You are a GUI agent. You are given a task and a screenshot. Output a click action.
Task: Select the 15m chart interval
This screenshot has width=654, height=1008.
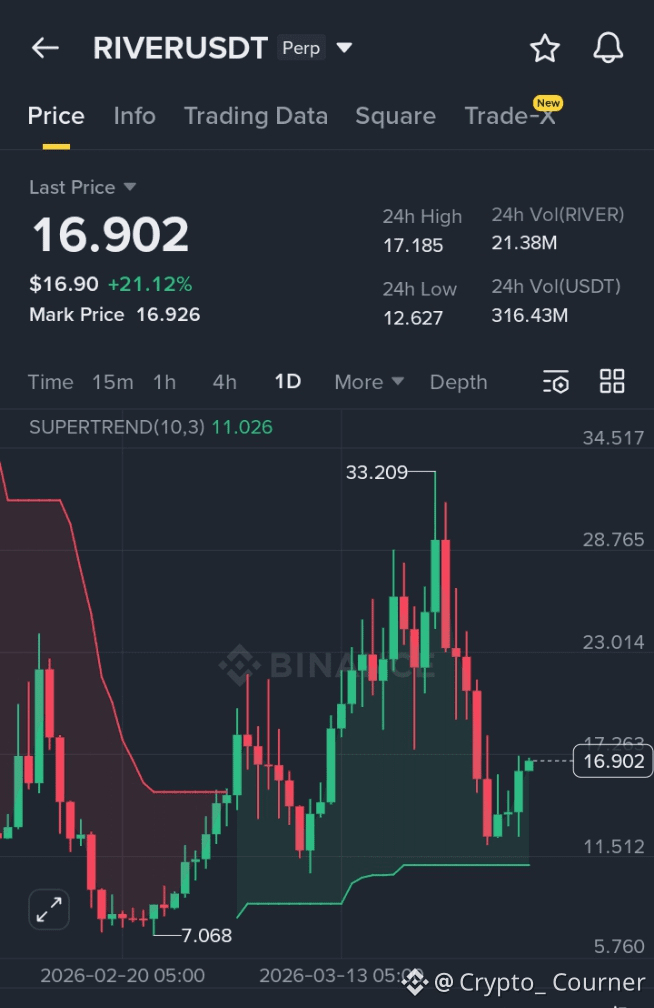[x=113, y=382]
